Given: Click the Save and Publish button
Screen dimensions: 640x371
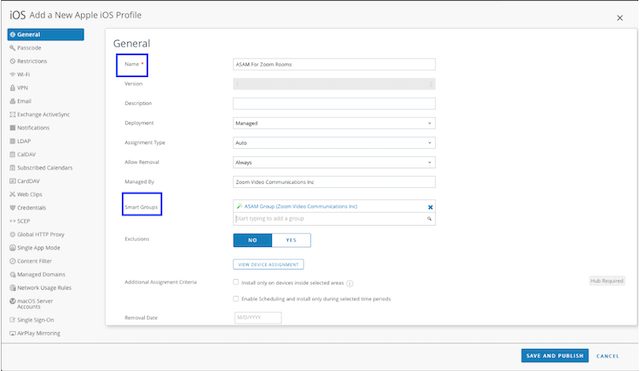Looking at the screenshot, I should [555, 355].
